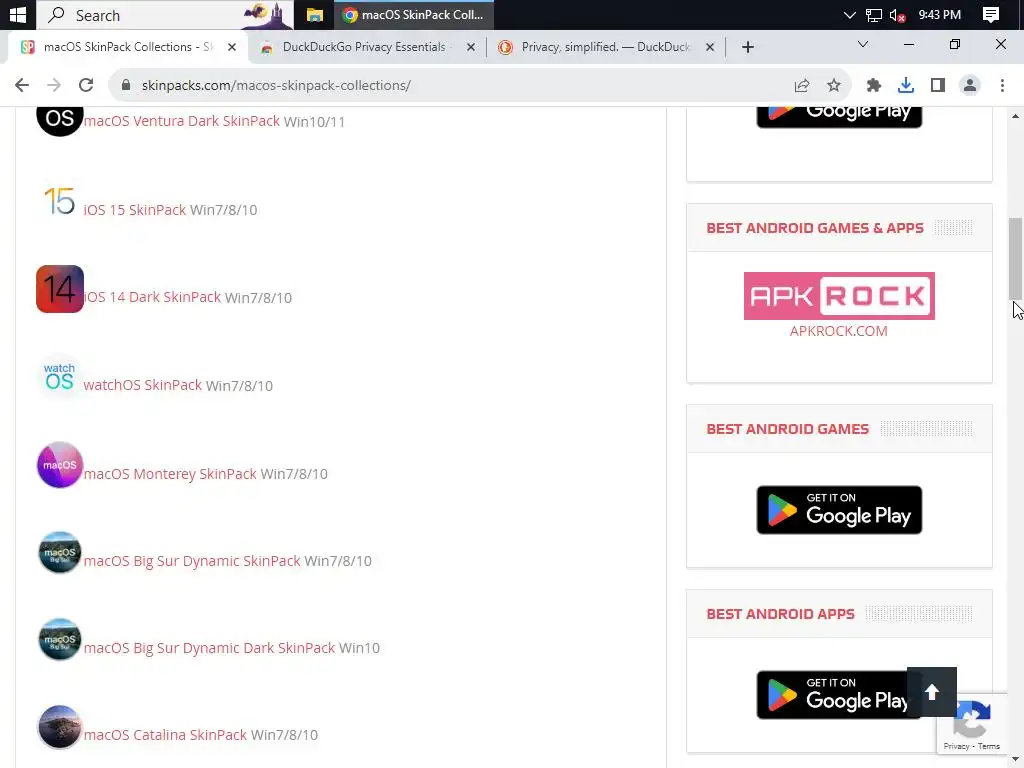Close the macOS SkinPack Collections tab
The width and height of the screenshot is (1024, 768).
(232, 47)
